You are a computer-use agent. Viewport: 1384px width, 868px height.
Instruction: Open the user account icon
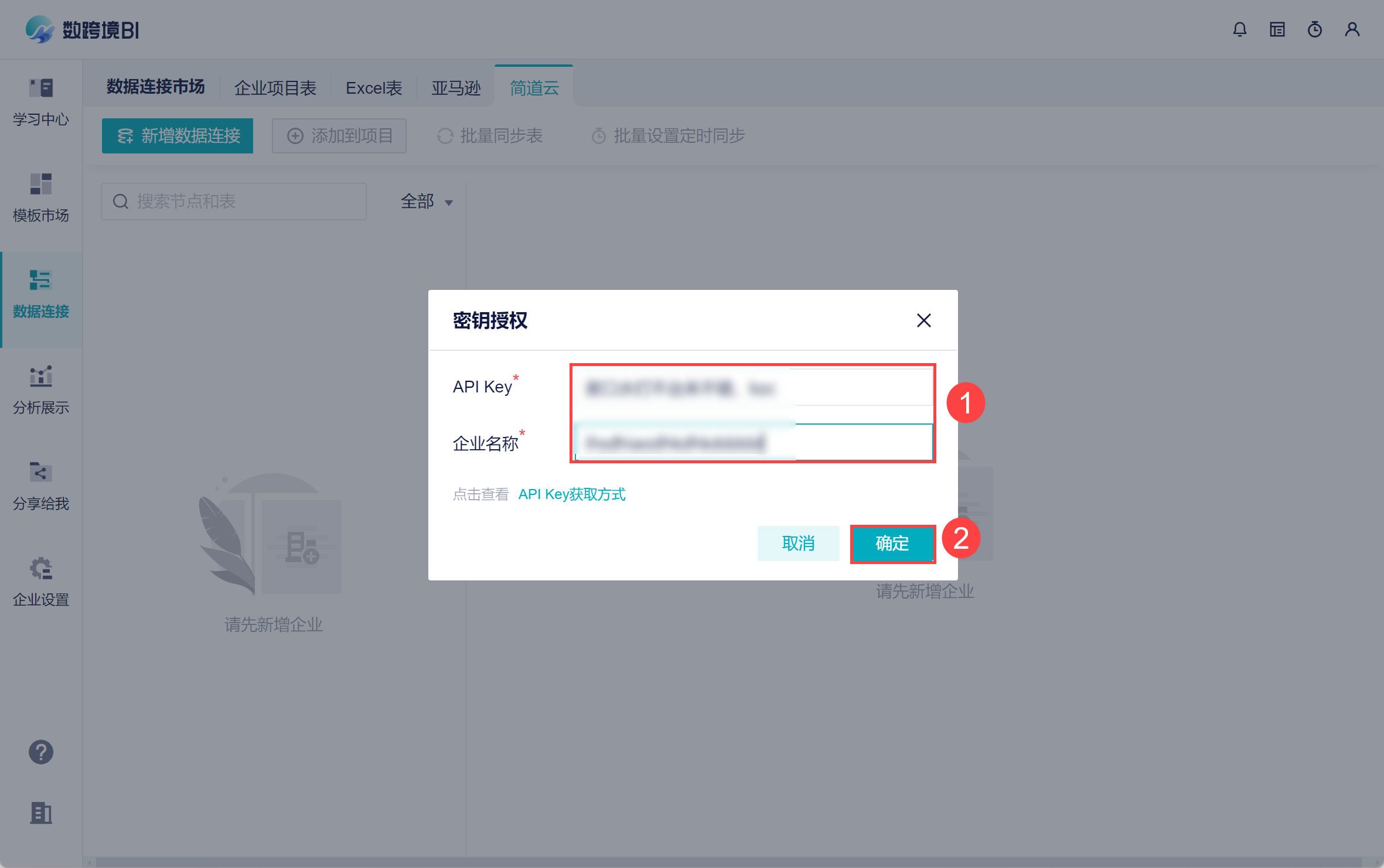point(1352,29)
